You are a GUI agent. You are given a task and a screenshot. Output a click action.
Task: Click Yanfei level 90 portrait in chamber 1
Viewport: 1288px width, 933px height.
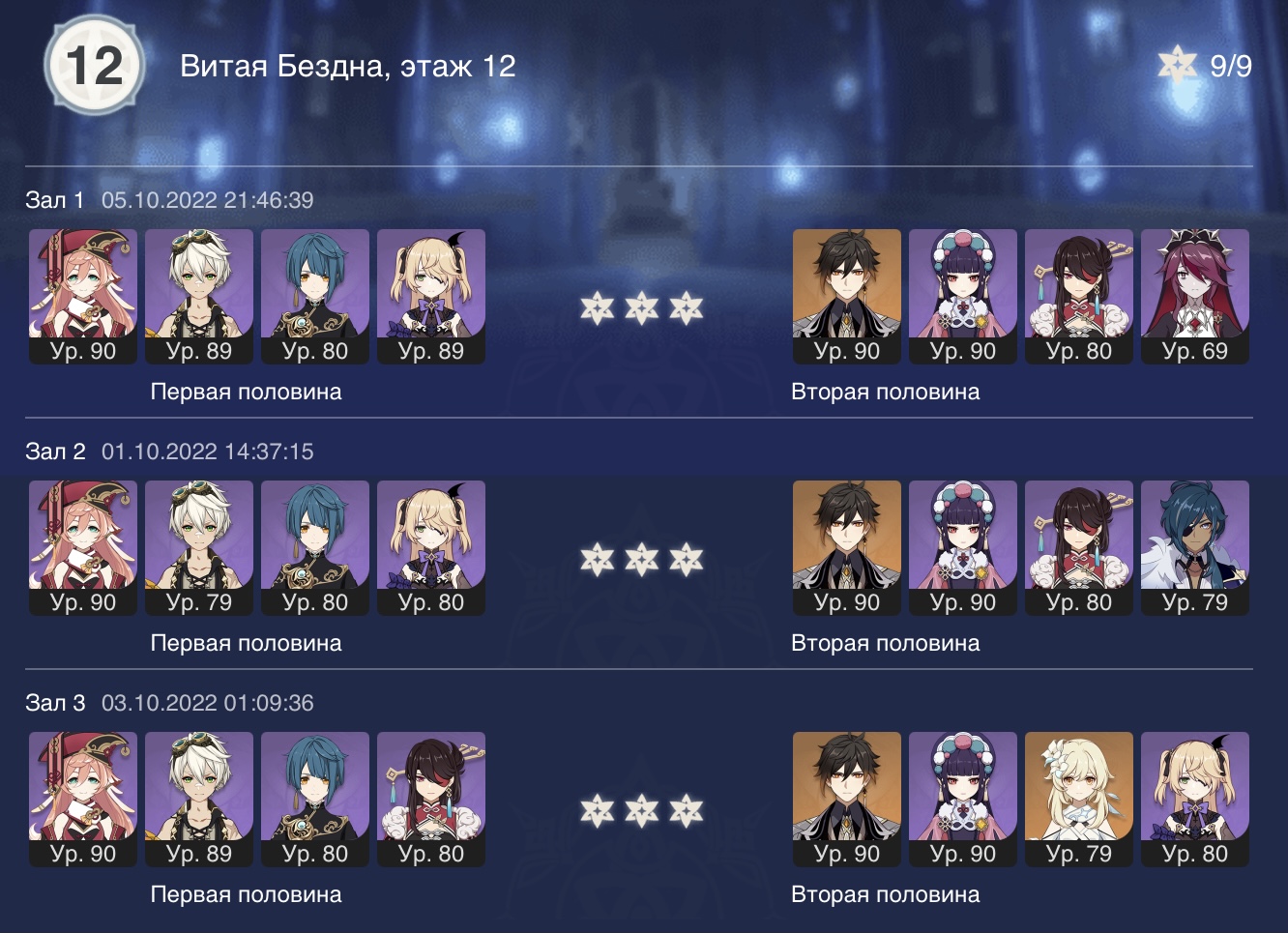coord(83,297)
